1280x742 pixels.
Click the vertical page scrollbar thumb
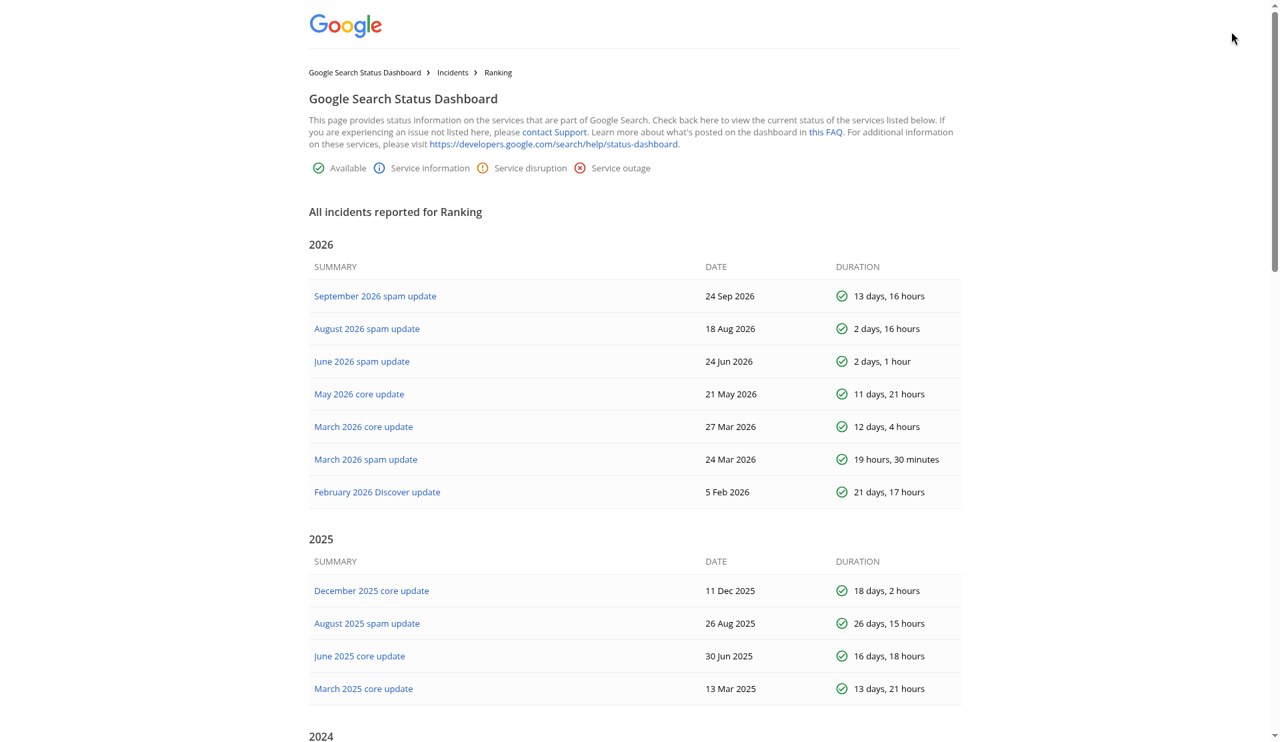(x=1275, y=140)
